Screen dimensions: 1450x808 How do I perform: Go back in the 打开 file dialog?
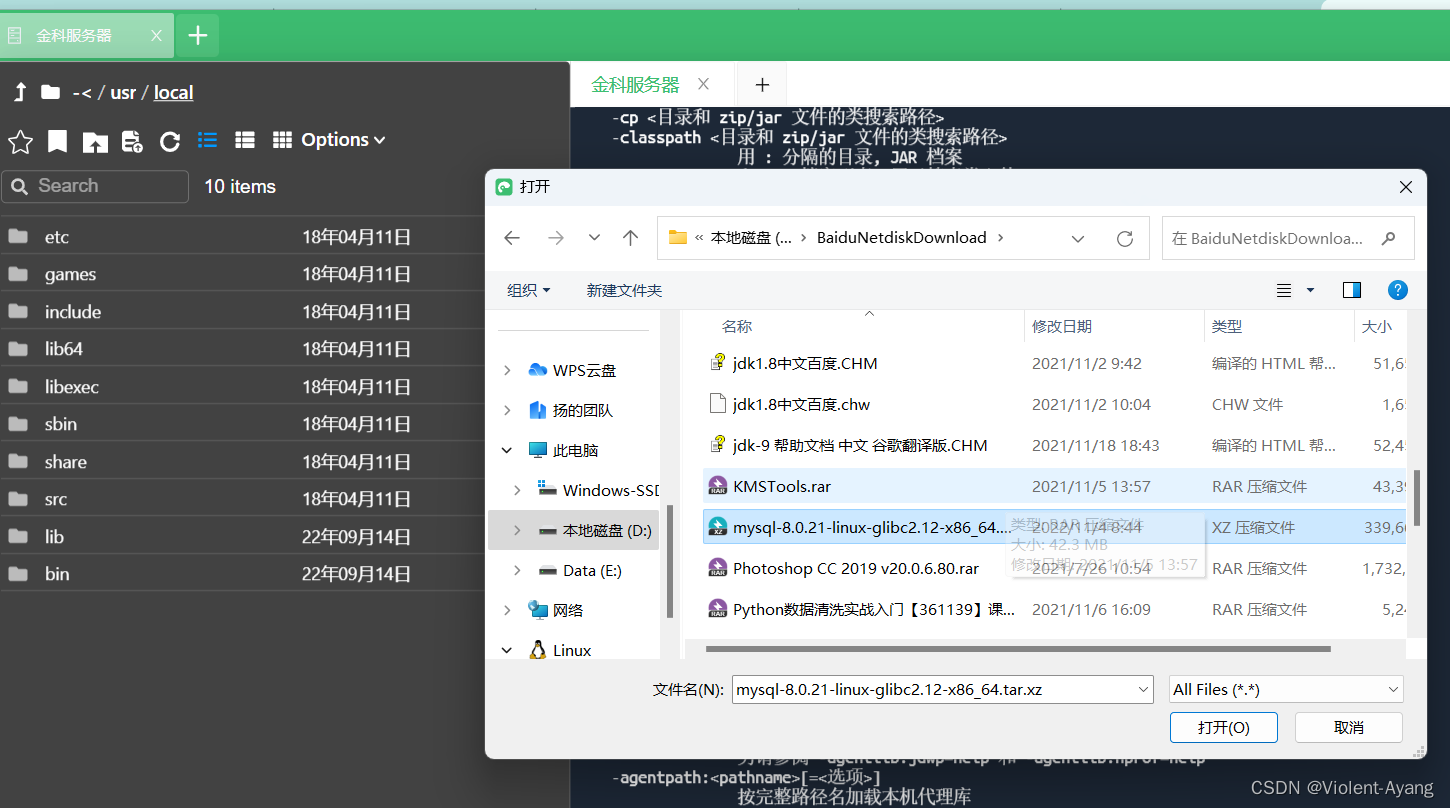512,238
